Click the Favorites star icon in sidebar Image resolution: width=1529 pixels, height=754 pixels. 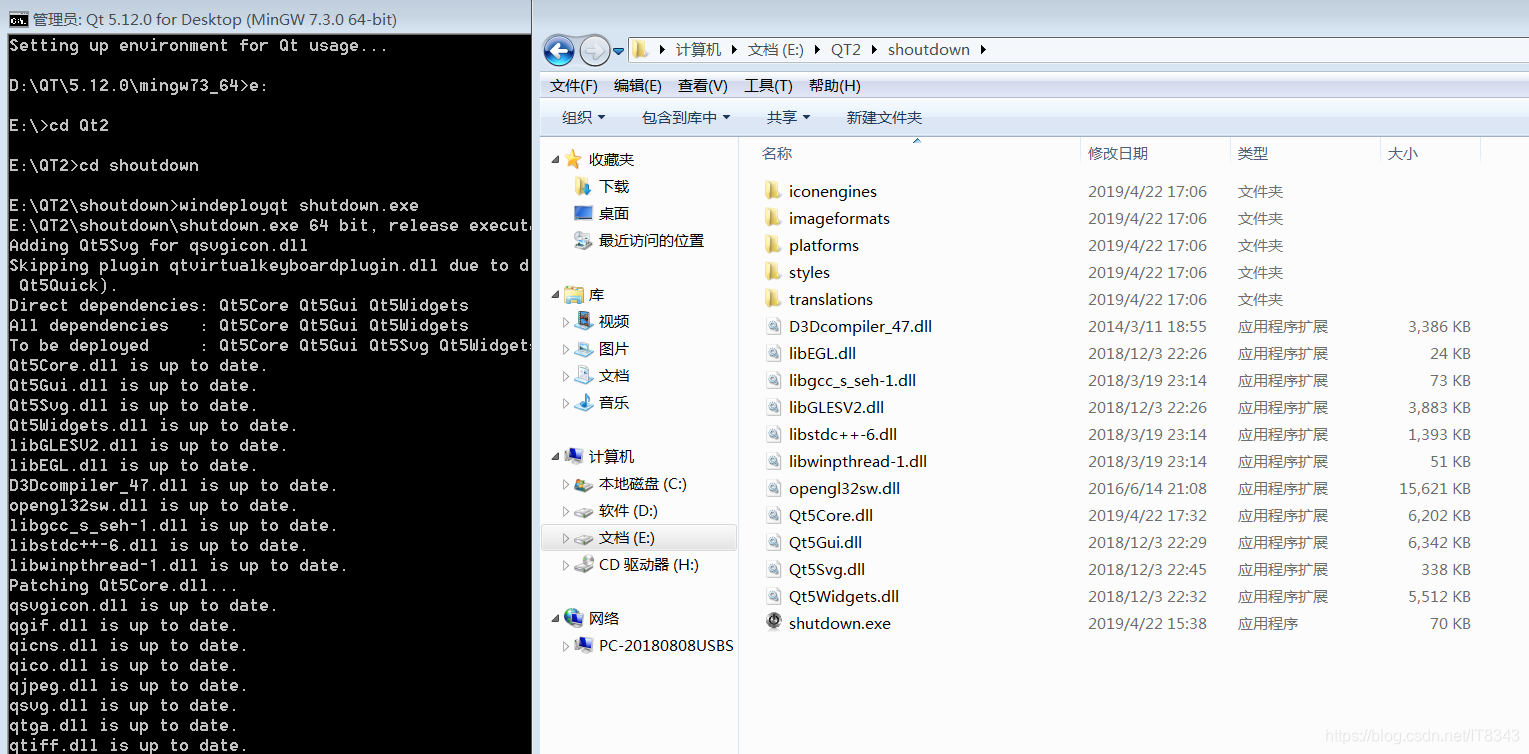coord(573,159)
